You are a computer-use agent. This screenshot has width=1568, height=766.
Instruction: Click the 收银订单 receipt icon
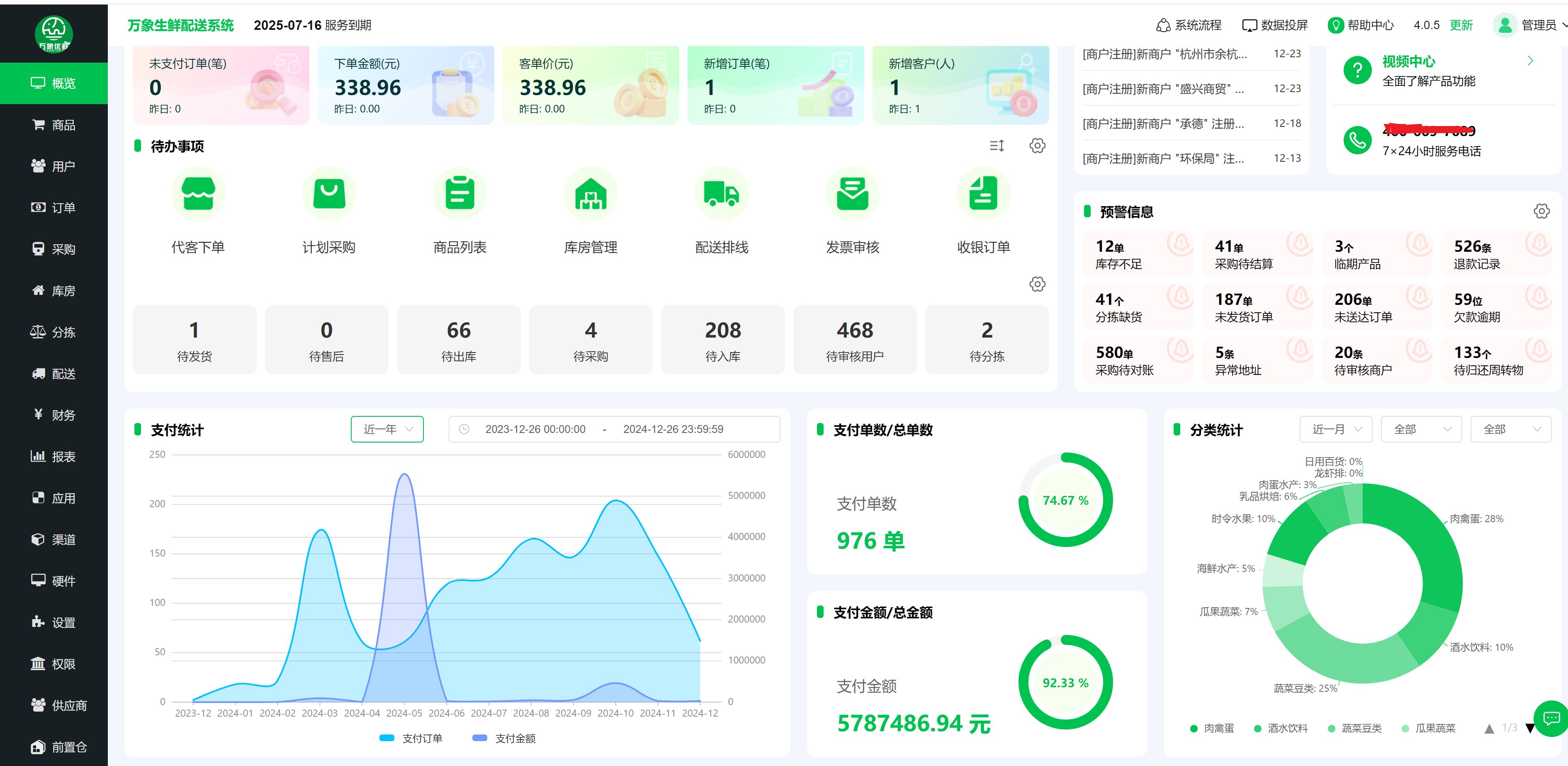983,194
